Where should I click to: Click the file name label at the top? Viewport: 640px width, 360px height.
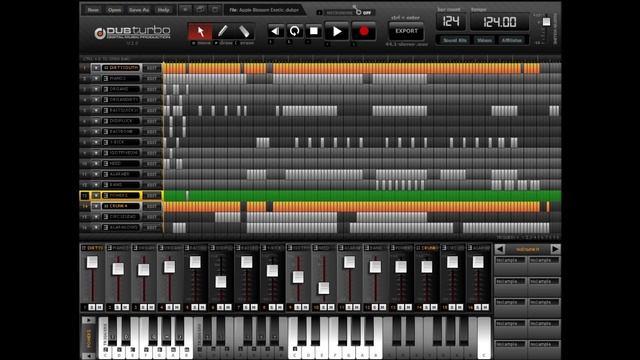click(264, 10)
